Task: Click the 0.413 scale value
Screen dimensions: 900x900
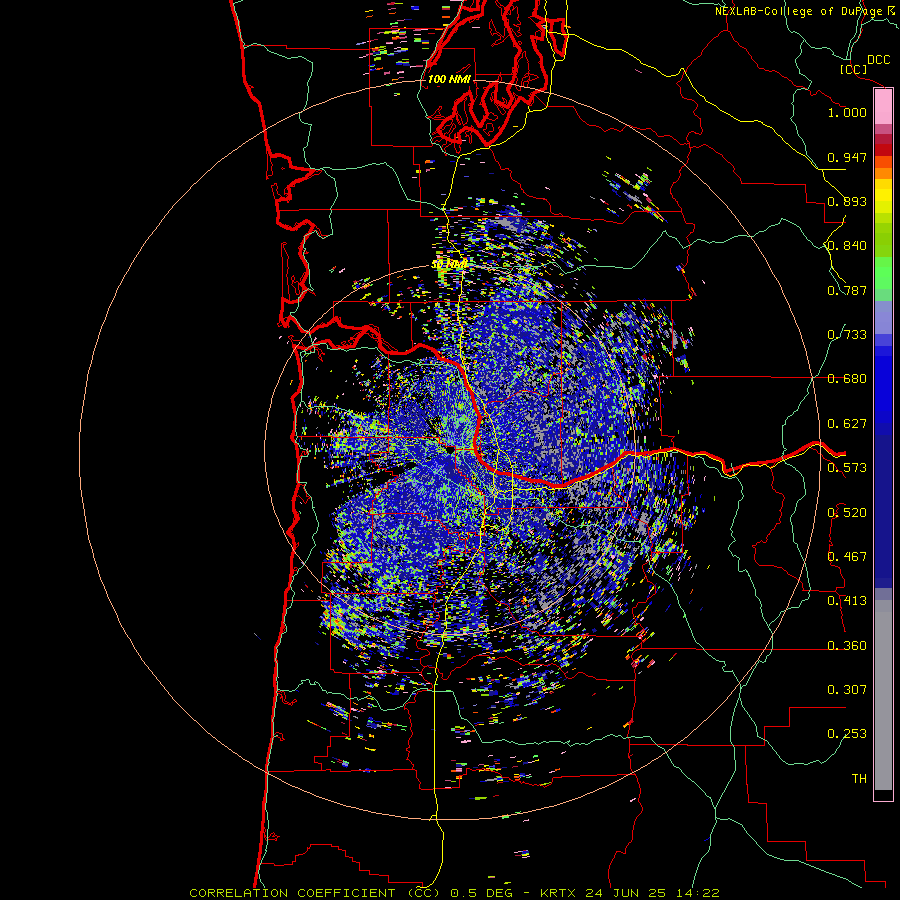Action: coord(847,601)
